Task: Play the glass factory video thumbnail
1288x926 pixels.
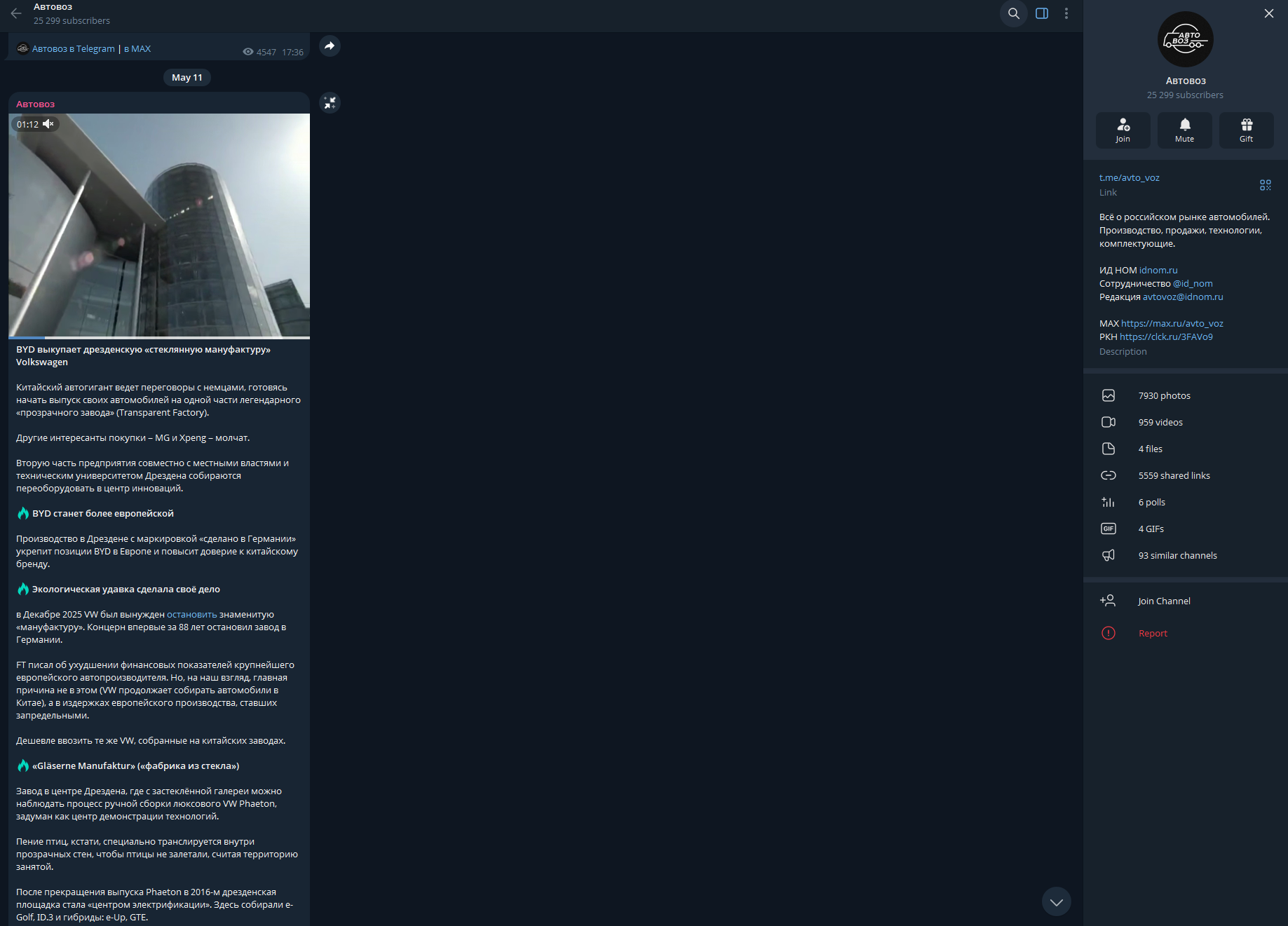Action: pos(159,225)
